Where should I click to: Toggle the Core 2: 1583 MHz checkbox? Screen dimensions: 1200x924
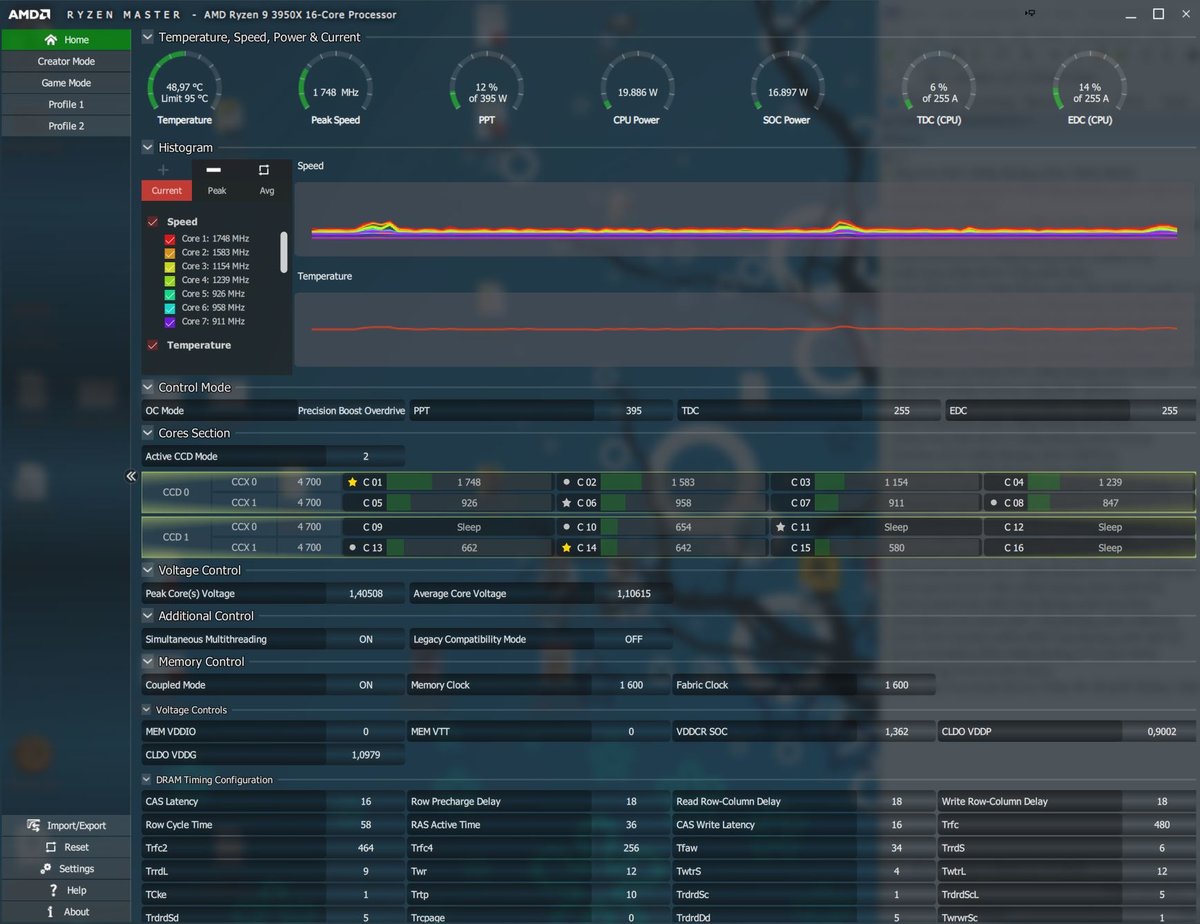pyautogui.click(x=170, y=253)
